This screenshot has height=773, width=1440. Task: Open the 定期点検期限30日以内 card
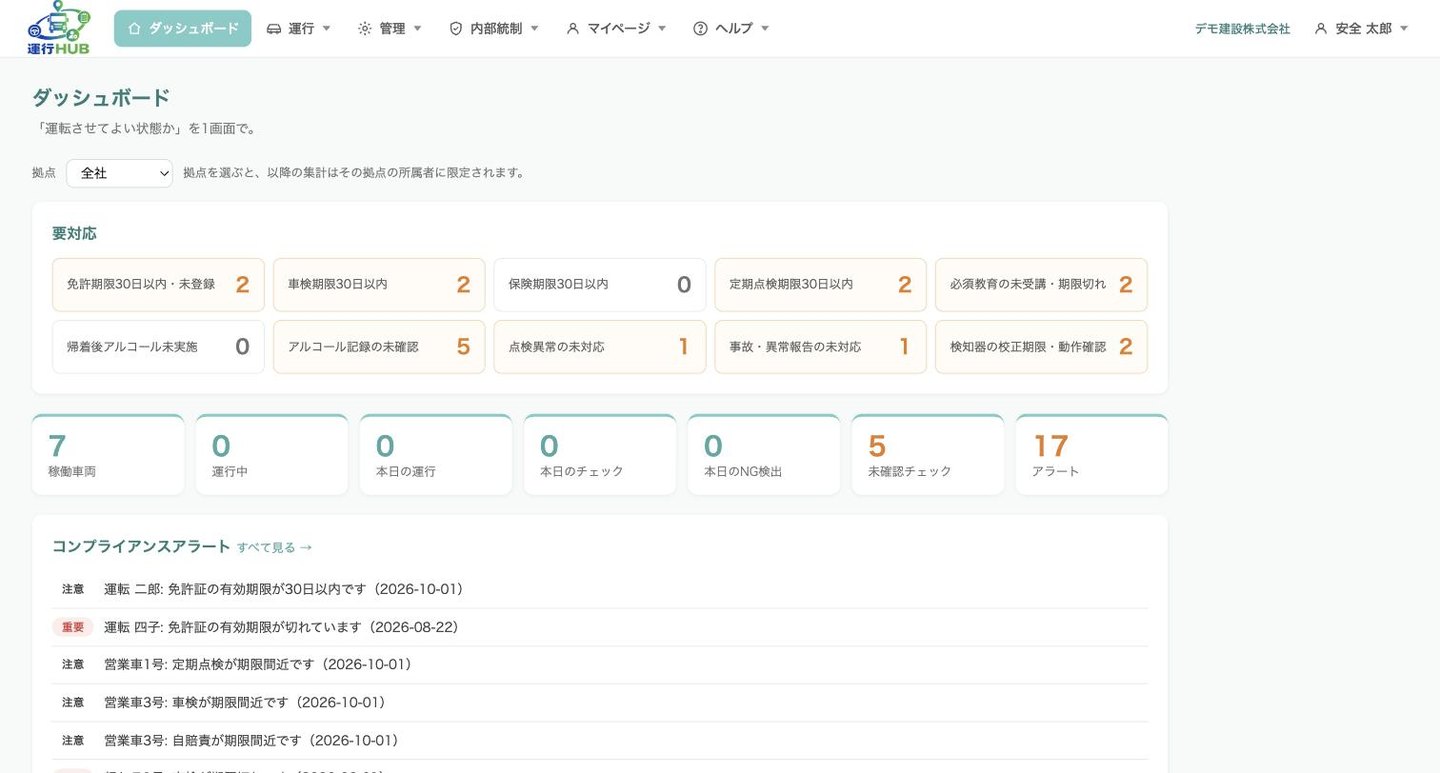pyautogui.click(x=821, y=285)
